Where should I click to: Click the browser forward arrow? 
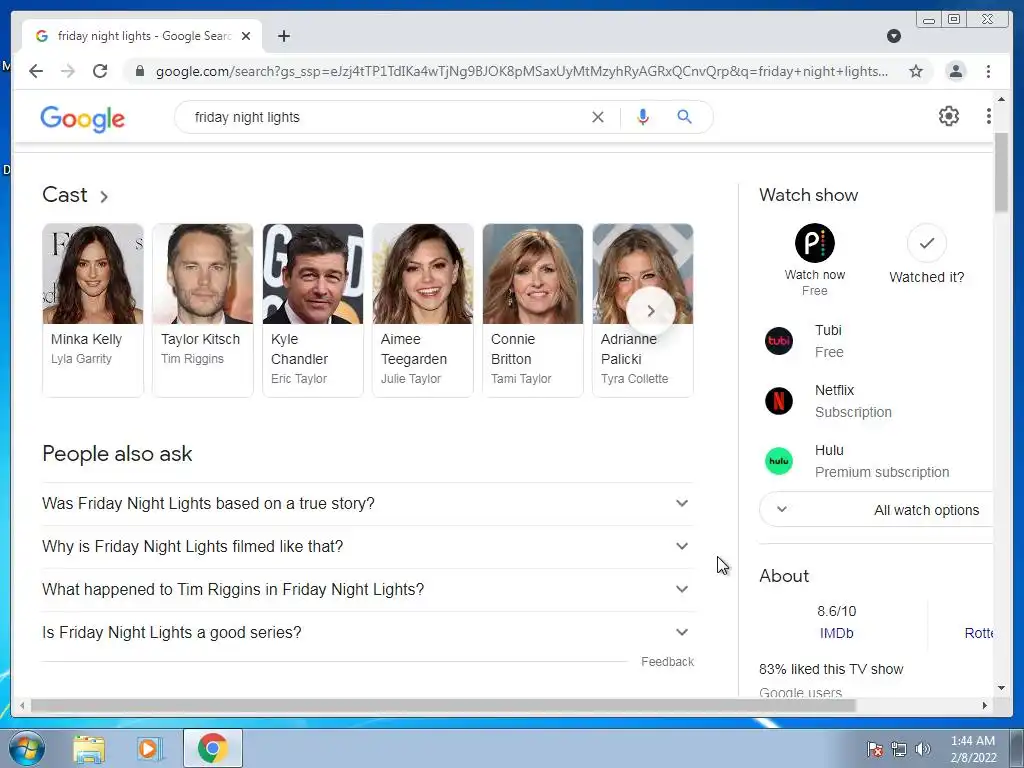[x=68, y=71]
